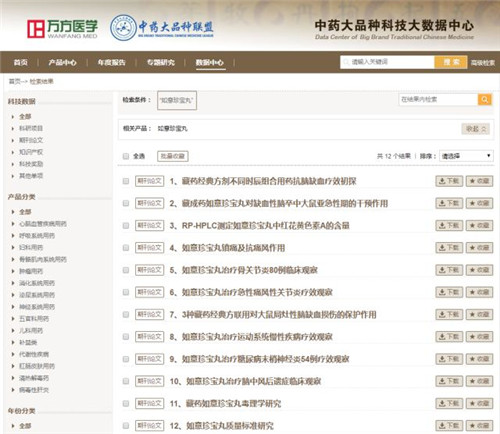This screenshot has width=500, height=434.
Task: Star result 8 运动系统慢性疾病
Action: 479,337
